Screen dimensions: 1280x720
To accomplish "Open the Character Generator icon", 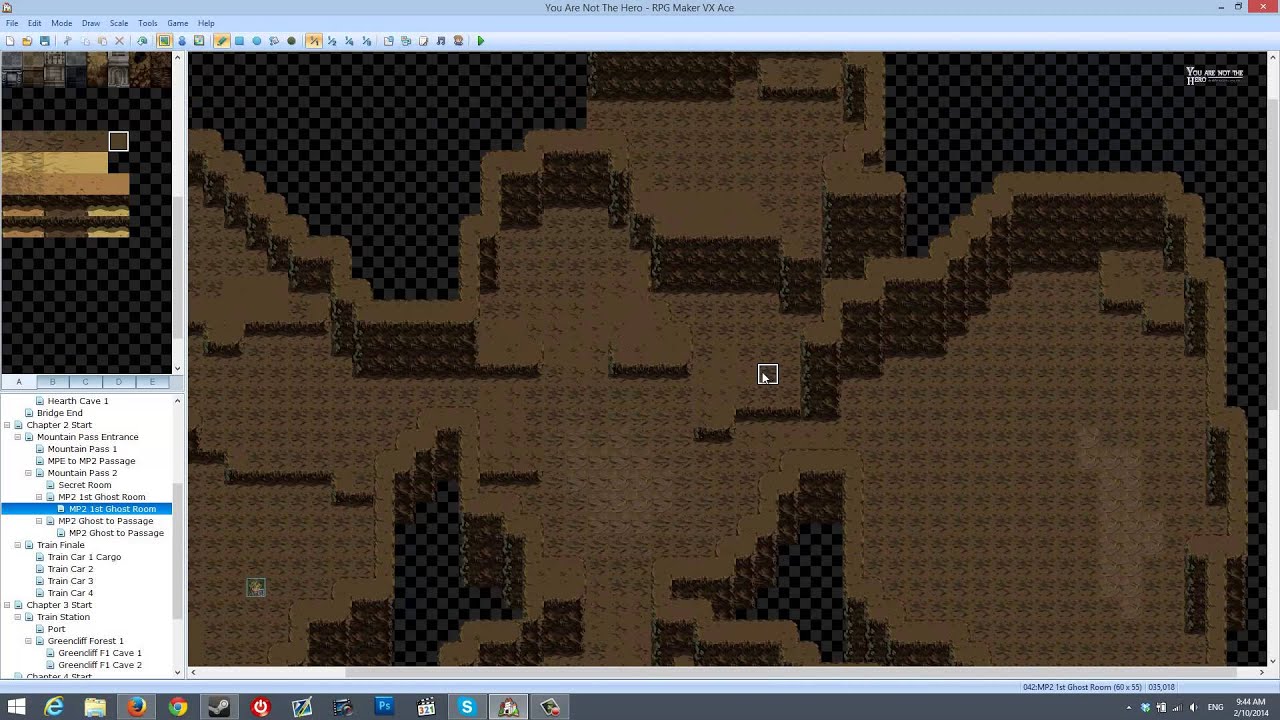I will coord(458,41).
